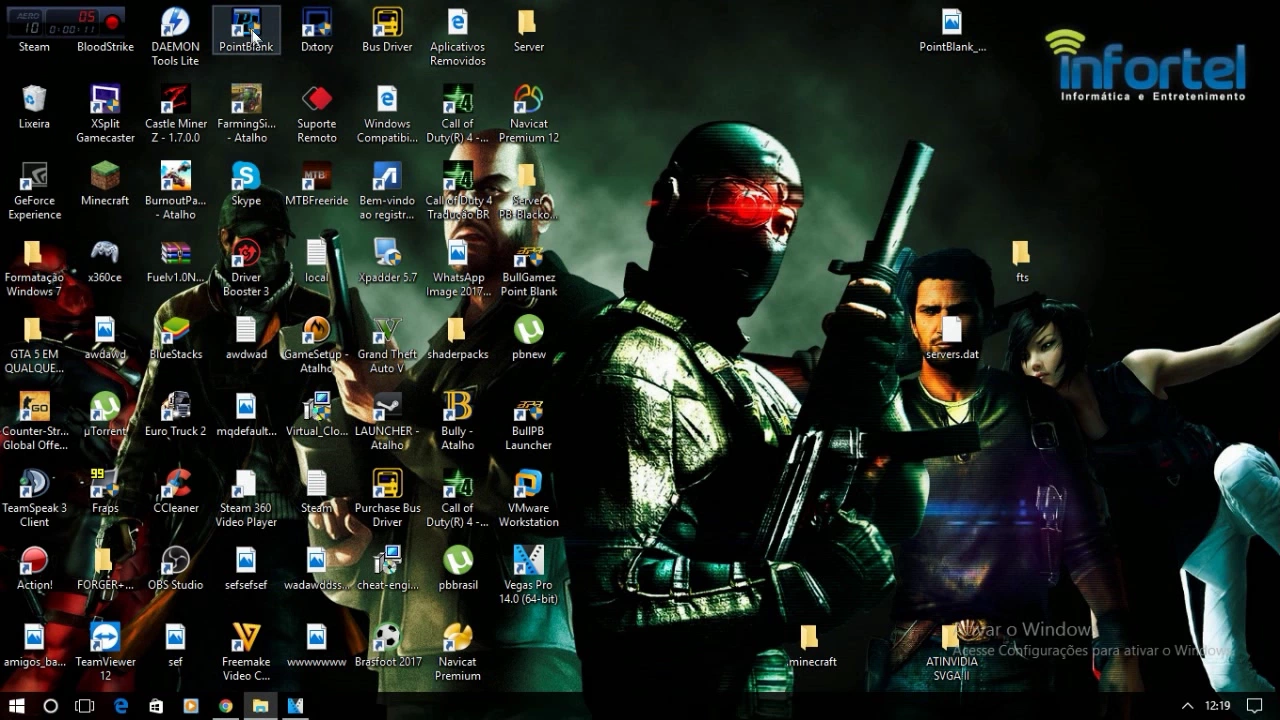Open Chrome from the taskbar
The width and height of the screenshot is (1280, 720).
coord(226,706)
